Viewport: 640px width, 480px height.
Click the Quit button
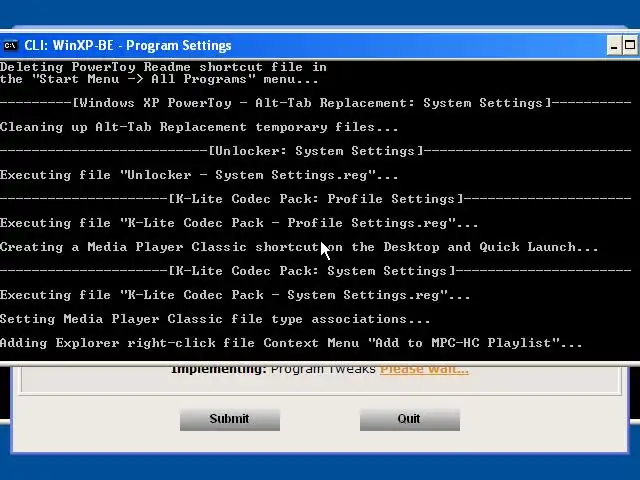point(410,420)
